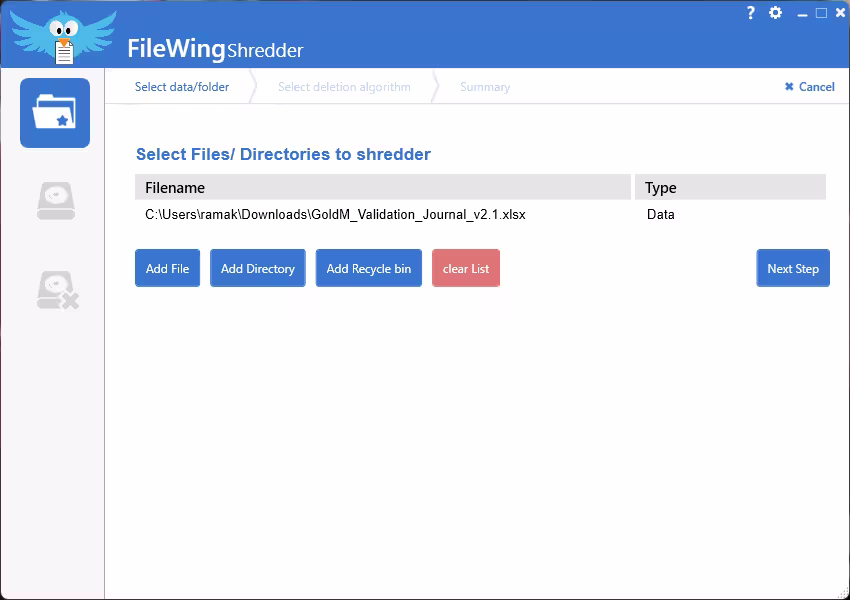Open the file/folder shredder sidebar icon
Viewport: 850px width, 600px height.
pyautogui.click(x=55, y=113)
